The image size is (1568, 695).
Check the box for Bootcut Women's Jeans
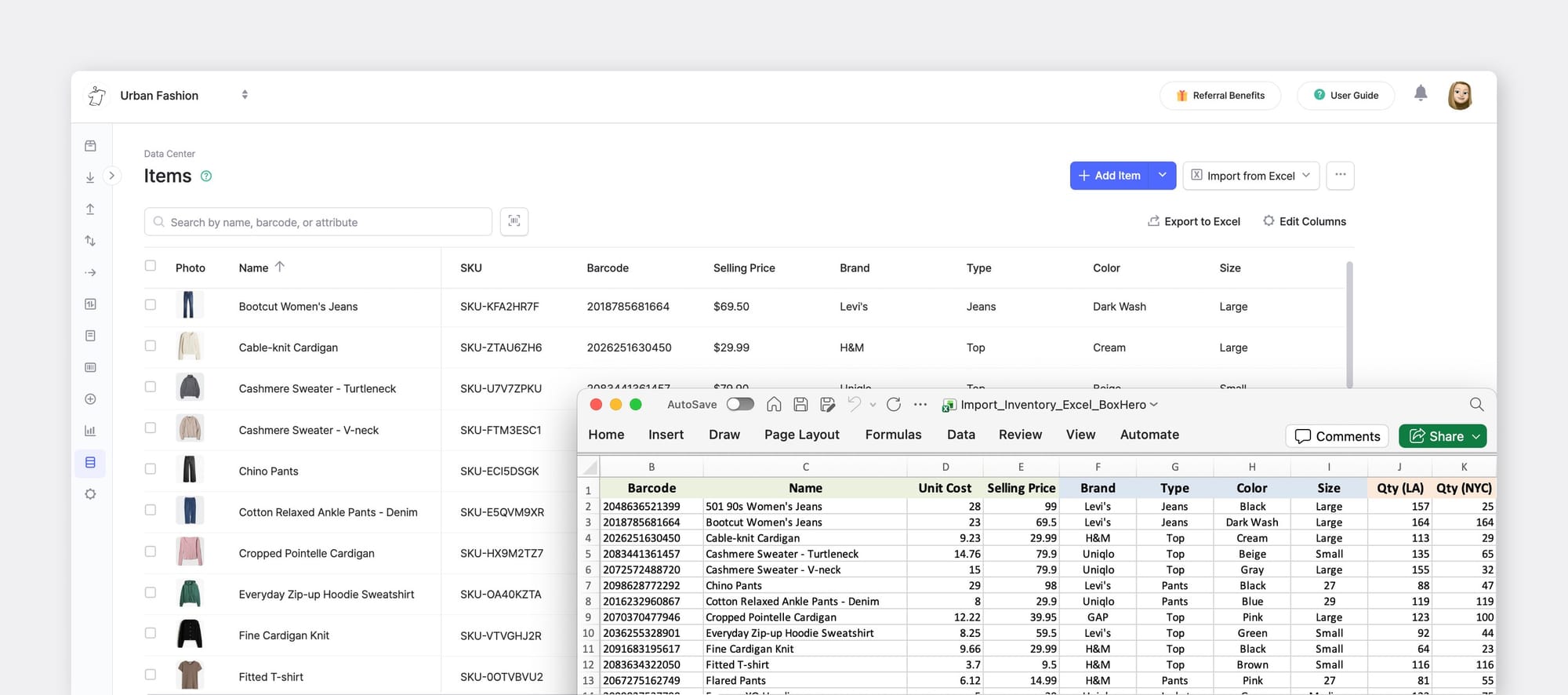151,305
